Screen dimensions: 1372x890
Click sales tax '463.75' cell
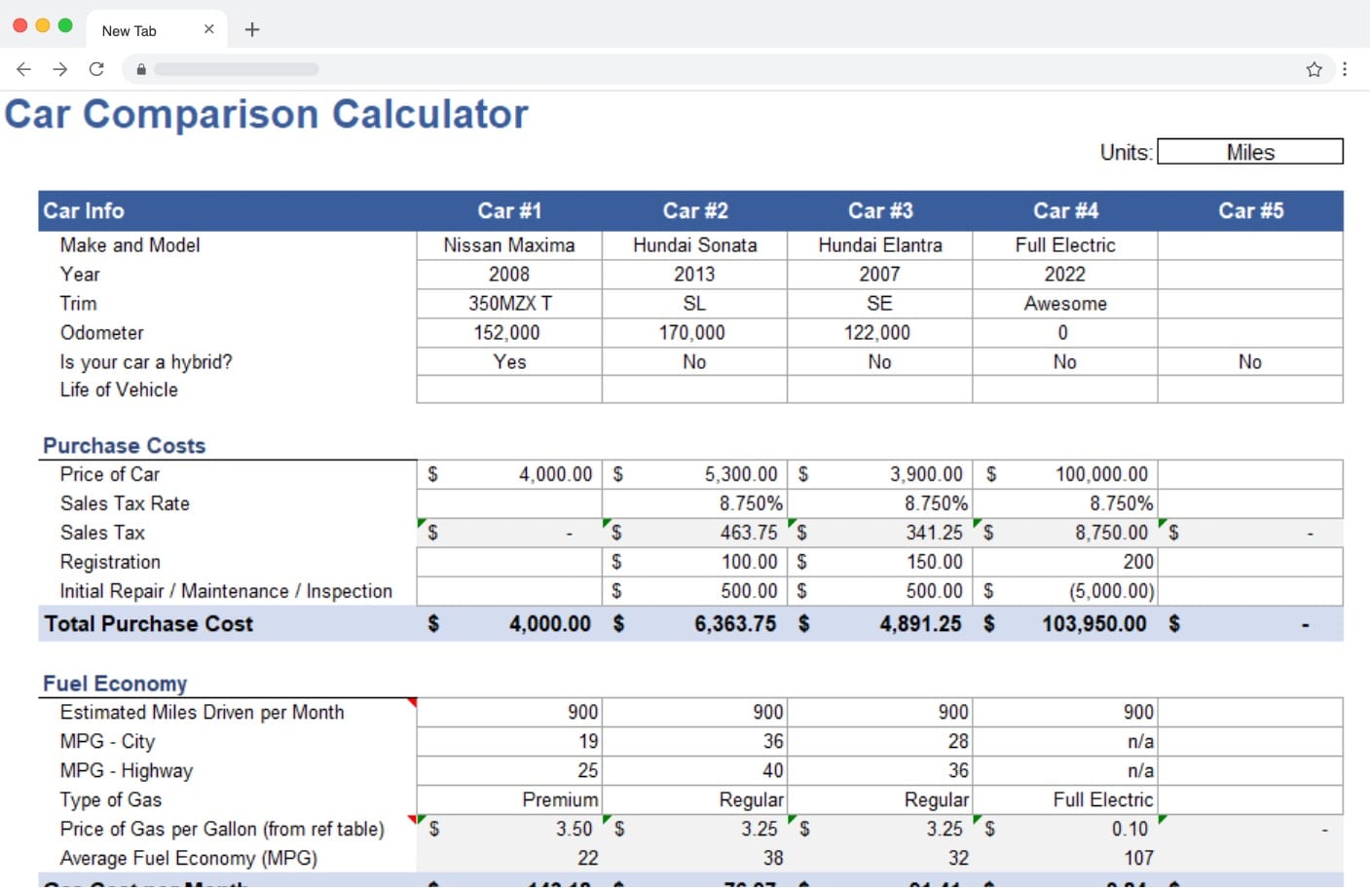coord(694,533)
